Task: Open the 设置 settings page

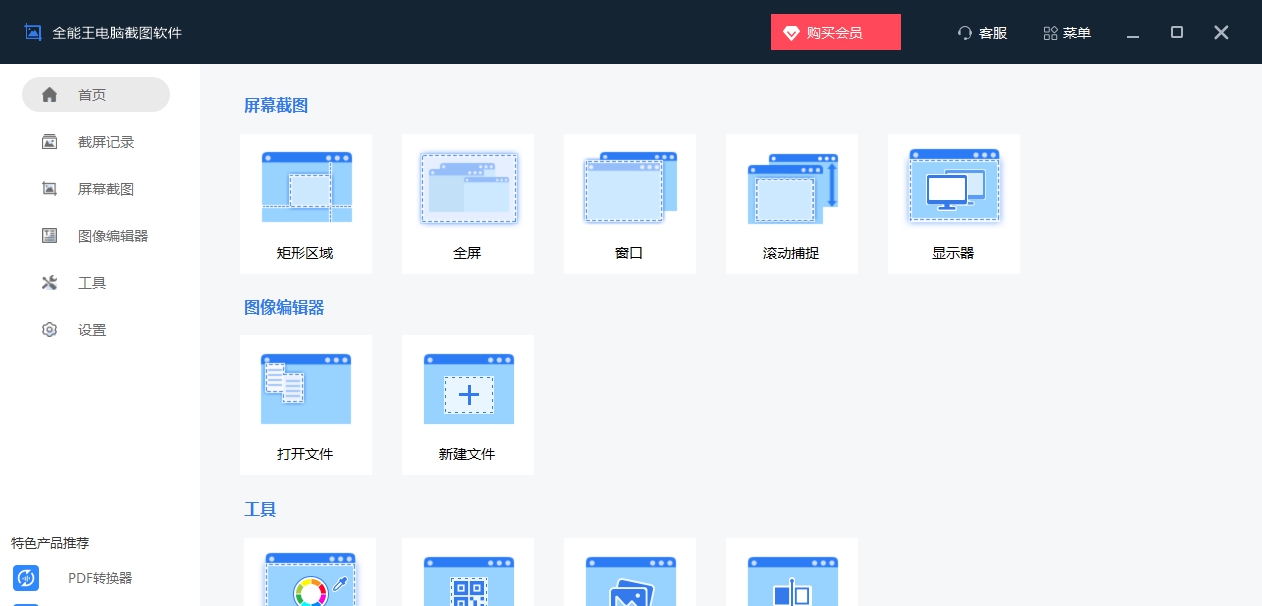Action: [x=95, y=329]
